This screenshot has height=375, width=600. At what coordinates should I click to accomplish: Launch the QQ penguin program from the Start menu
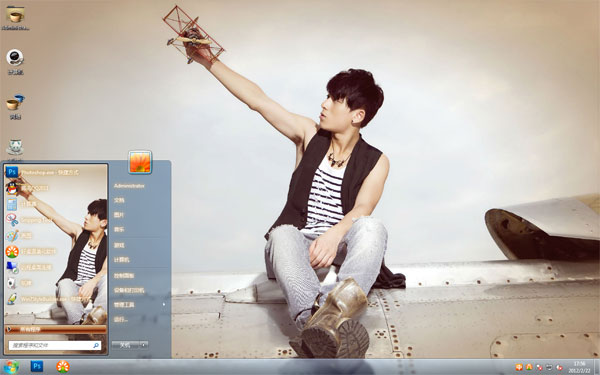pos(55,188)
